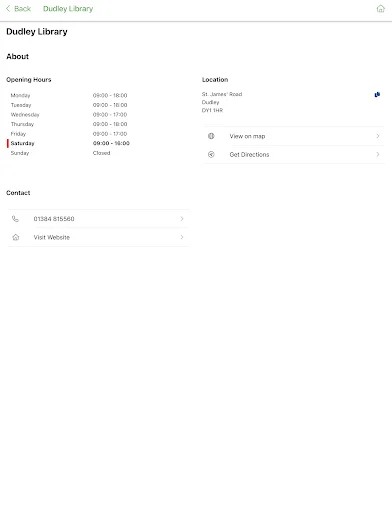Select the Thursday row label

click(22, 124)
